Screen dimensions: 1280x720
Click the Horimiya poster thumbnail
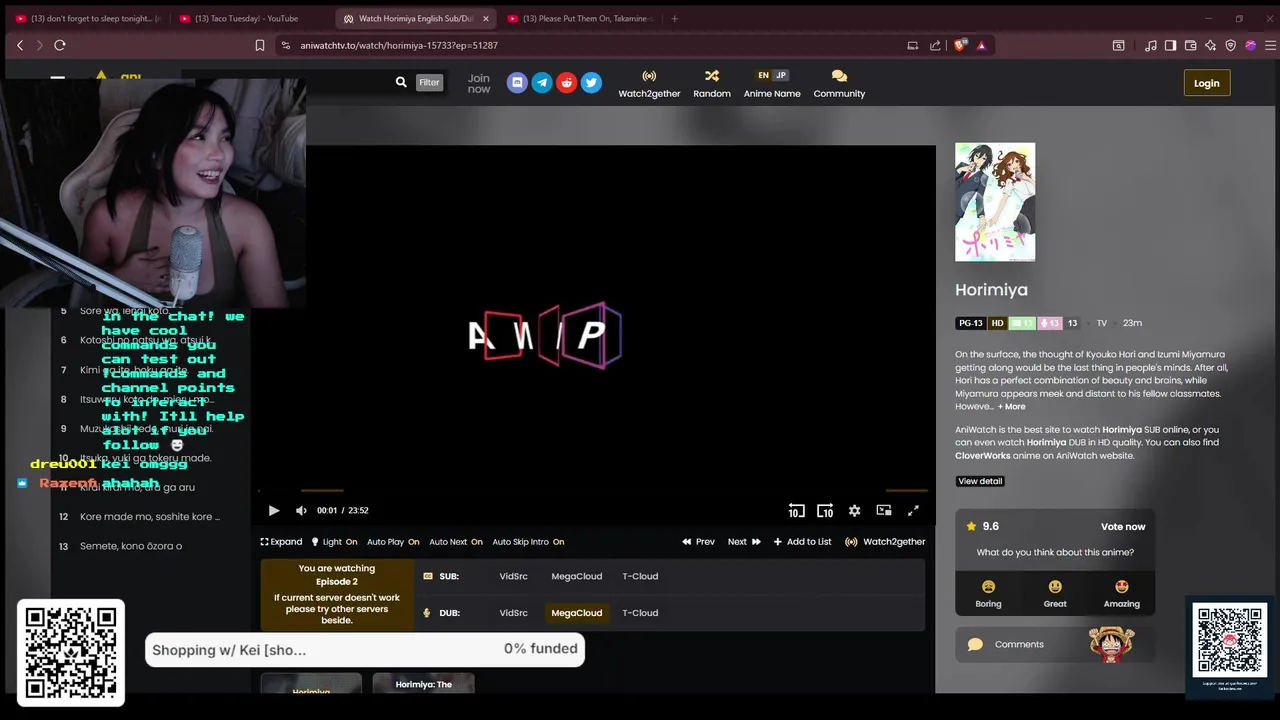tap(995, 202)
